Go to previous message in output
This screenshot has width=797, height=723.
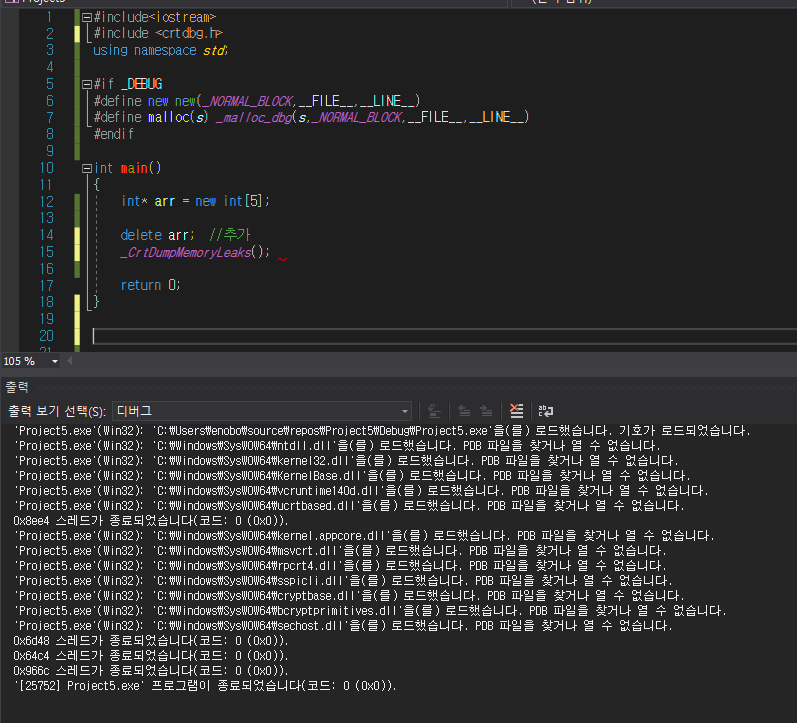click(x=464, y=411)
